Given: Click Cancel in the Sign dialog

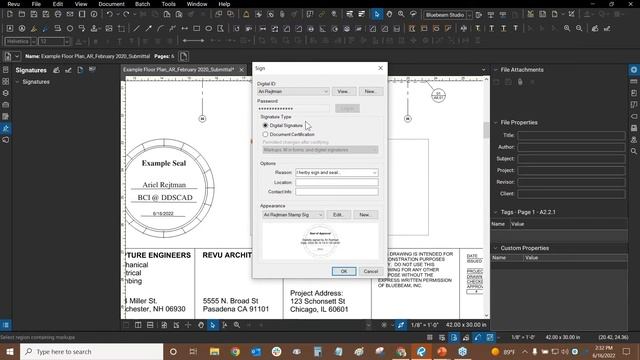Looking at the screenshot, I should [x=371, y=271].
